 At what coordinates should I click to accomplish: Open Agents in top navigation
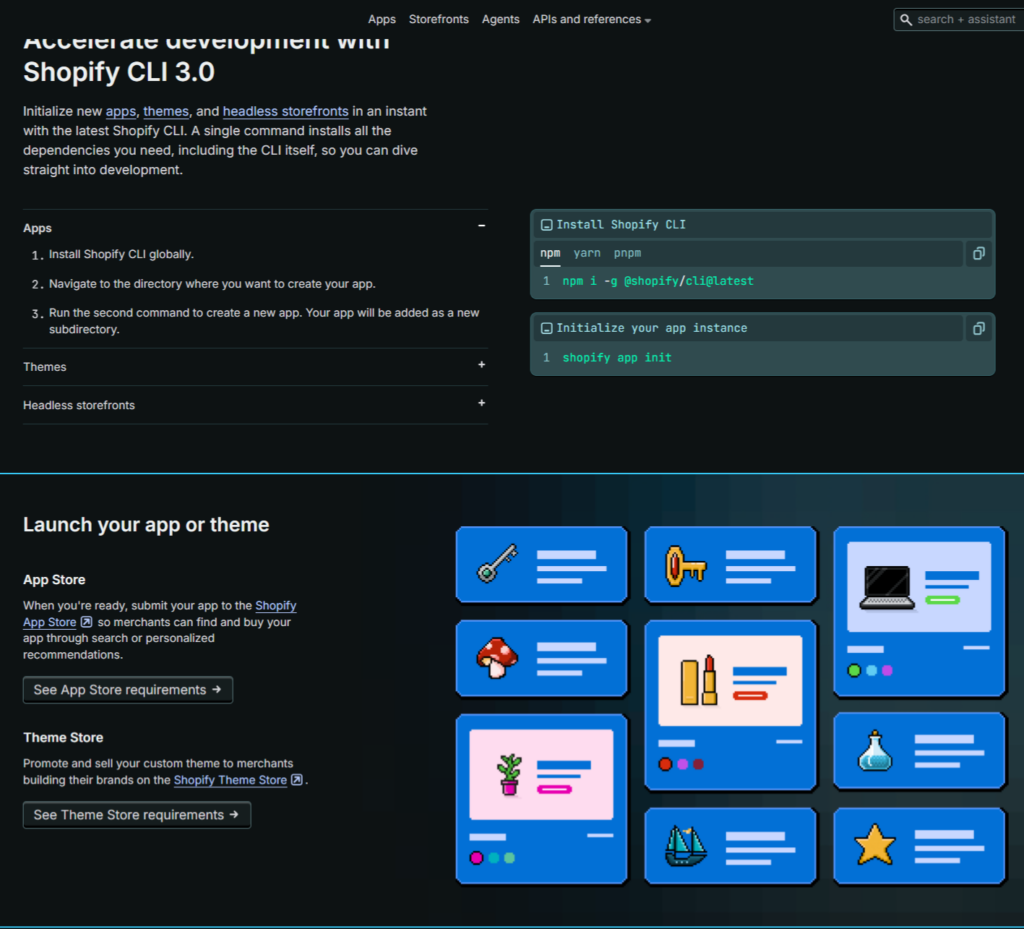tap(500, 20)
